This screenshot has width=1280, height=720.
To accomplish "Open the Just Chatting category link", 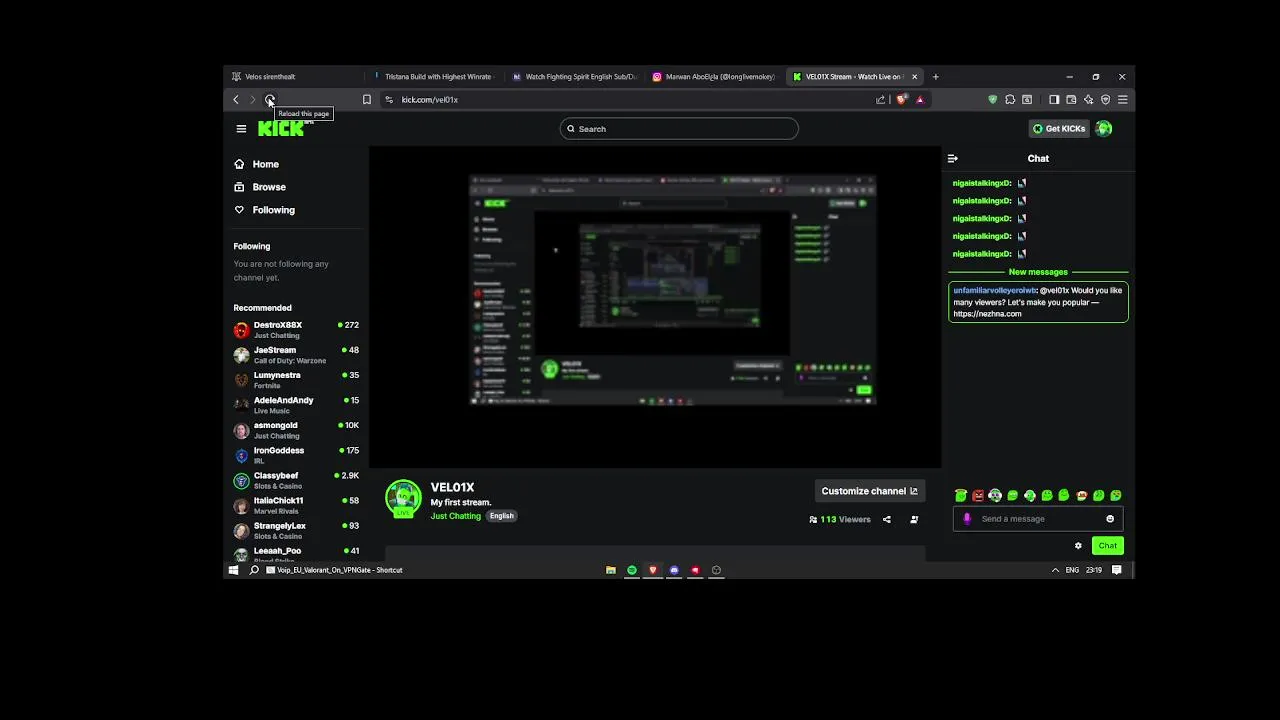I will pos(456,516).
